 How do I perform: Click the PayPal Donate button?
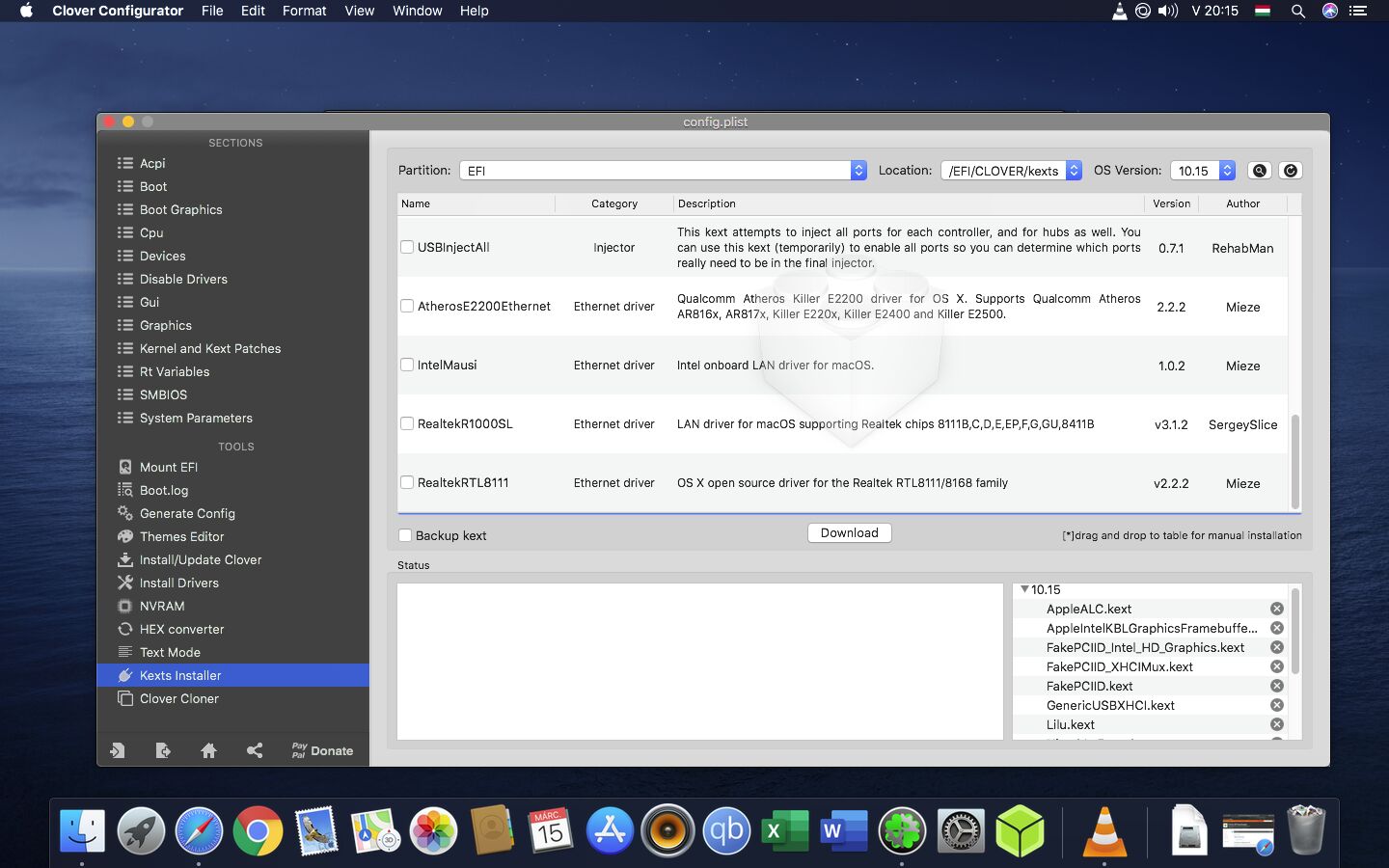322,750
